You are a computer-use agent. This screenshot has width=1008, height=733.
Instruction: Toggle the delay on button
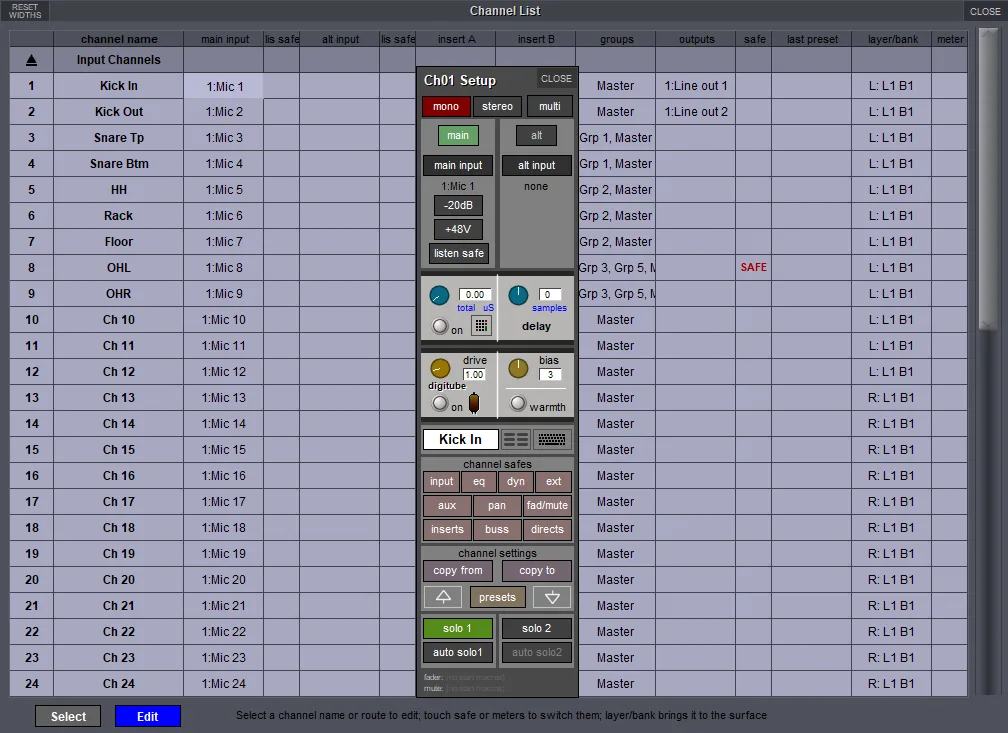coord(440,327)
